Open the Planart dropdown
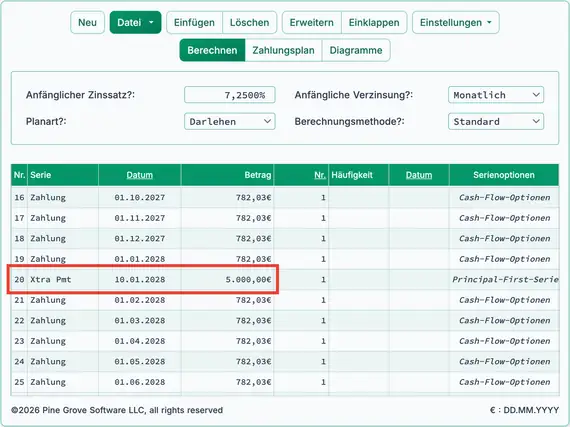 230,121
